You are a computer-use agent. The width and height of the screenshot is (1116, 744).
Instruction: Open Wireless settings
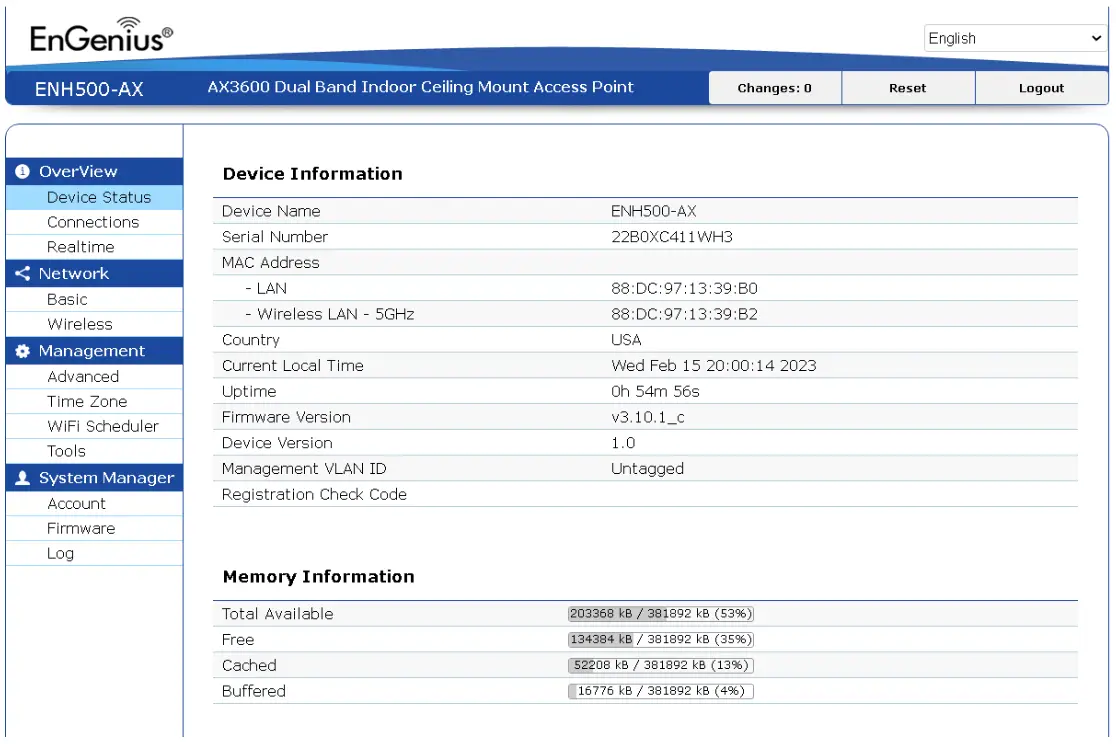click(78, 324)
